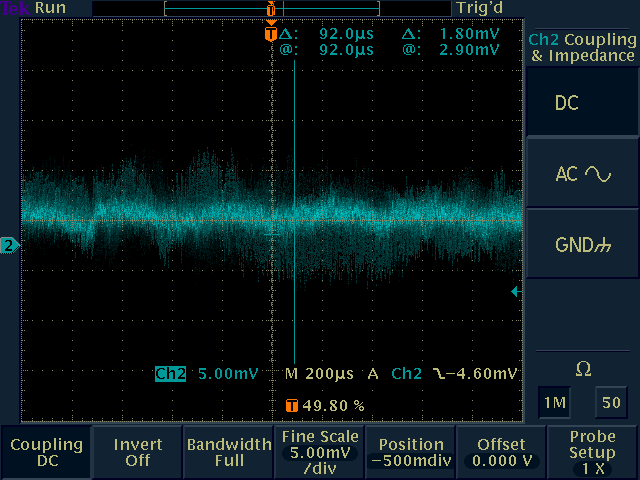
Task: Click the ohm symbol above impedance buttons
Action: point(583,369)
